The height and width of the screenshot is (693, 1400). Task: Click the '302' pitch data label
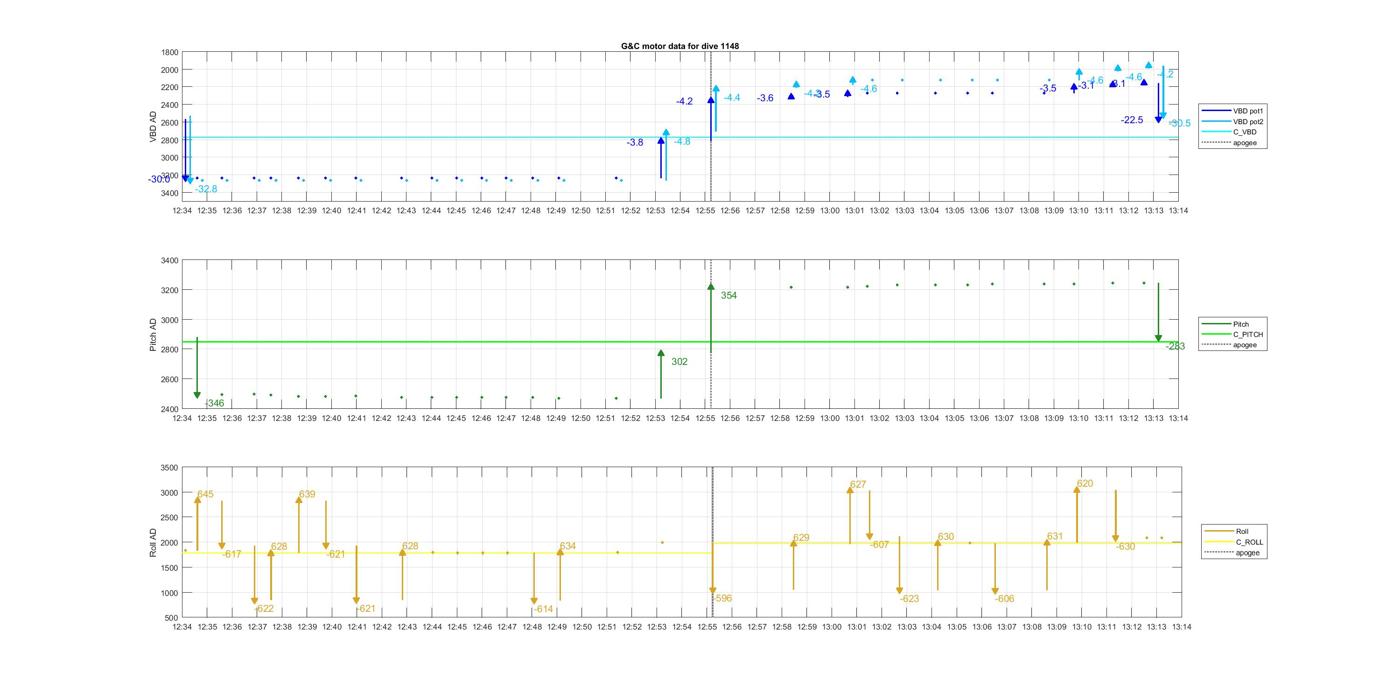coord(679,362)
